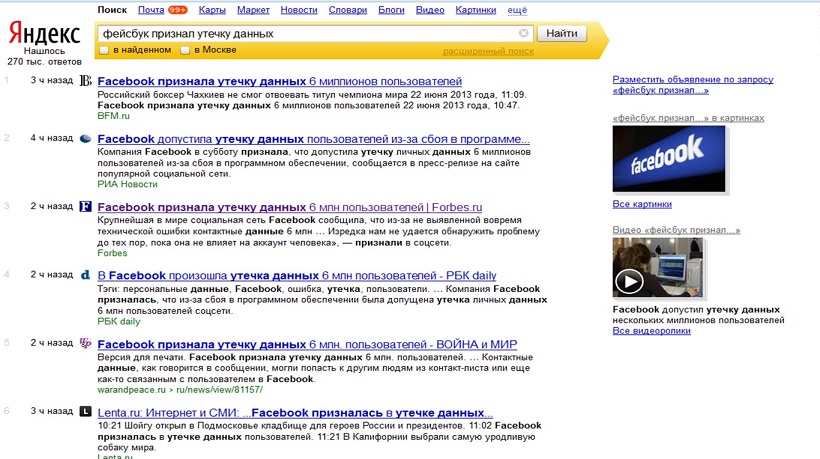Open the facebook sign image thumbnail
820x459 pixels.
[x=669, y=159]
